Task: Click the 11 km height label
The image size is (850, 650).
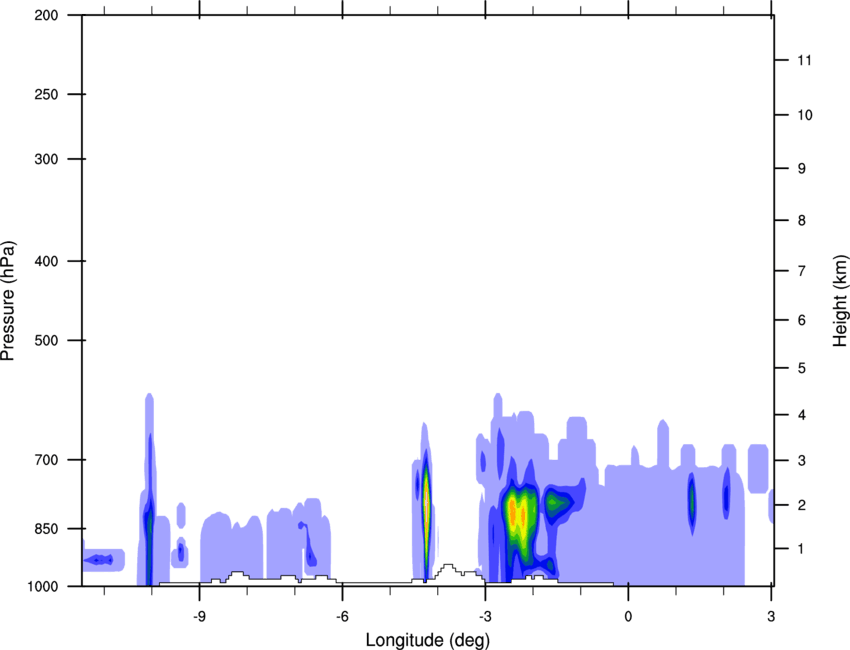Action: pyautogui.click(x=804, y=60)
